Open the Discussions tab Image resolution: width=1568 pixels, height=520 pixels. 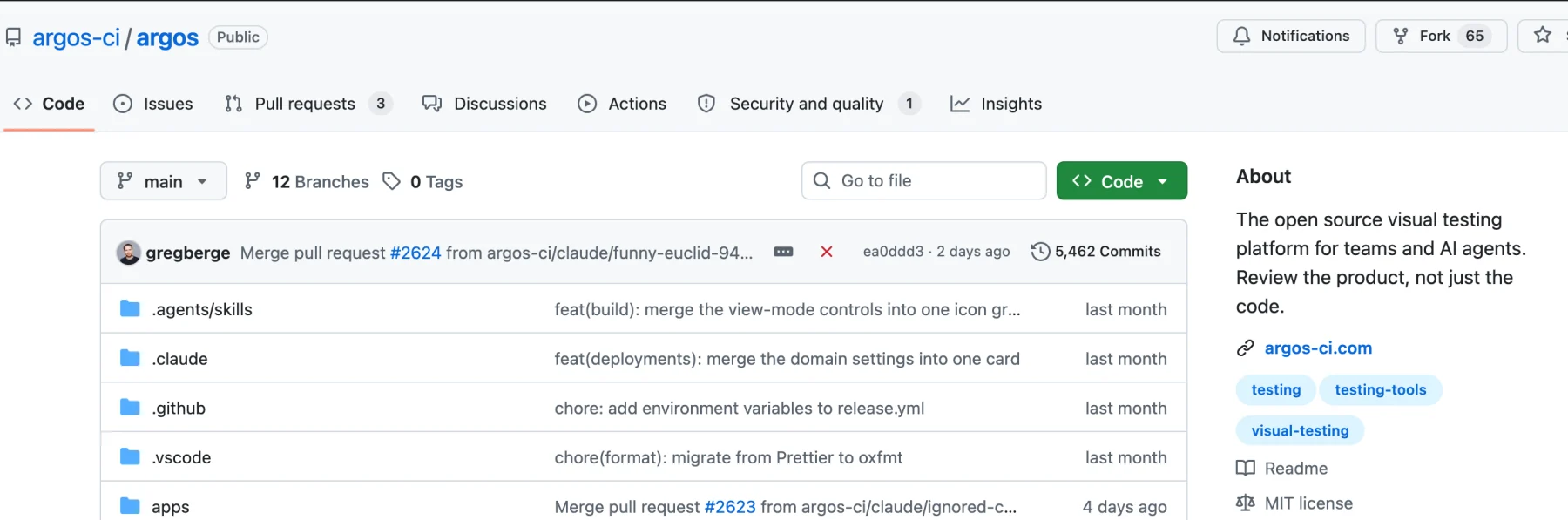pos(484,104)
